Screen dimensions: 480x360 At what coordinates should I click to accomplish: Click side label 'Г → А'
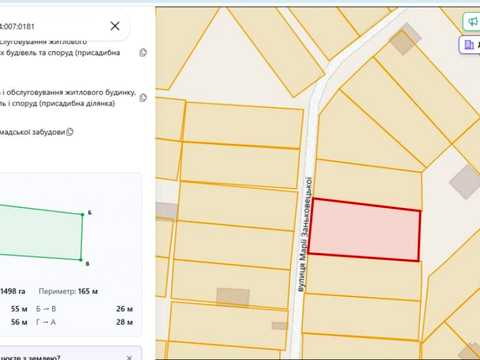coord(46,322)
